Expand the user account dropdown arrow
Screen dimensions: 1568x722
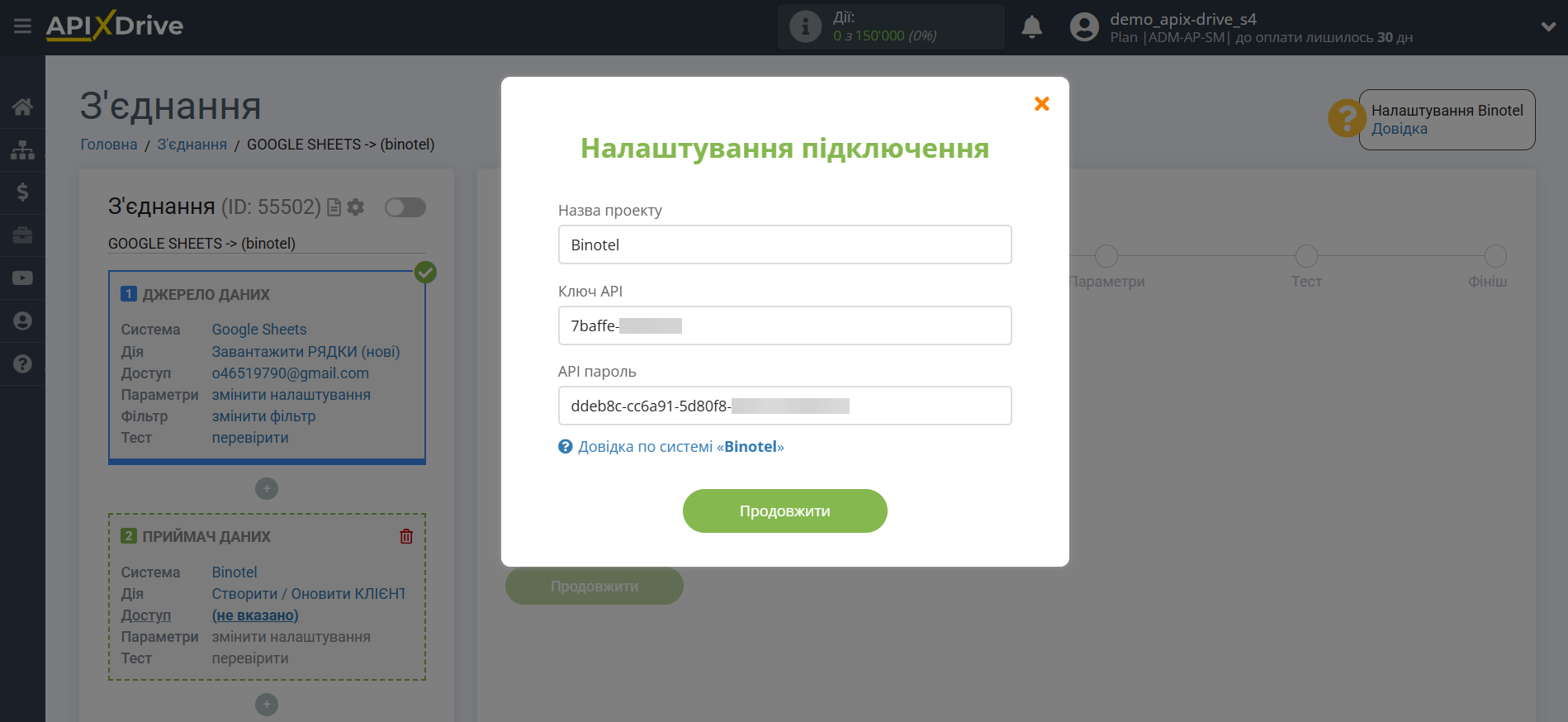click(x=1548, y=26)
